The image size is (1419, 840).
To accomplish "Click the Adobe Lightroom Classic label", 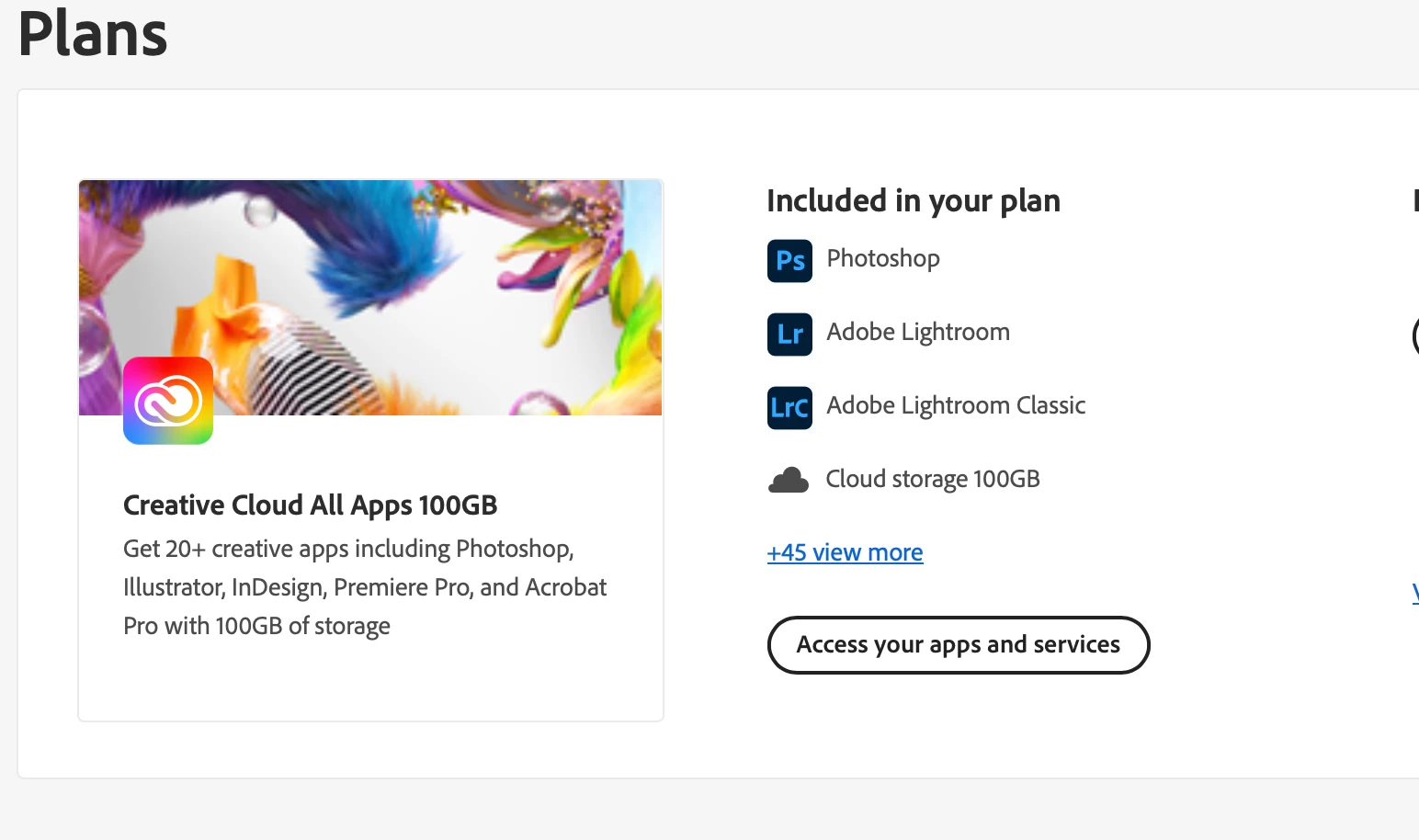I will click(x=956, y=405).
